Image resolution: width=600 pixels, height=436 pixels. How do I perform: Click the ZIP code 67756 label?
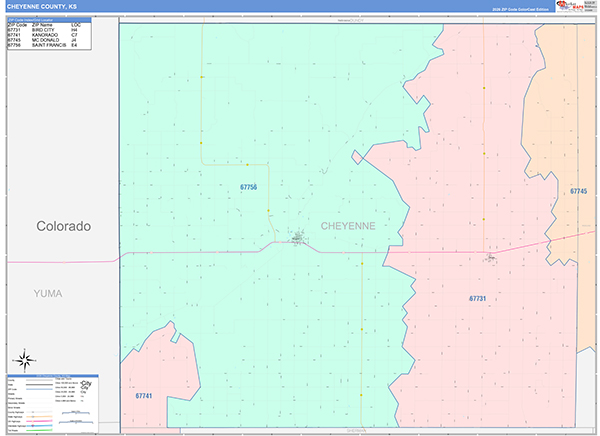pos(248,187)
